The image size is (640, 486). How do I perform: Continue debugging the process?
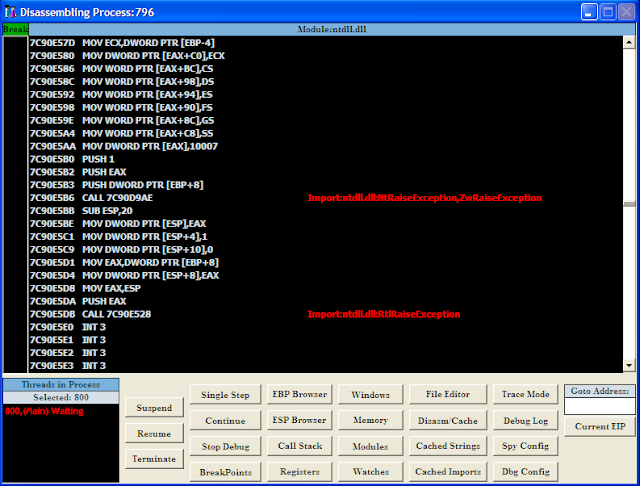pos(225,420)
